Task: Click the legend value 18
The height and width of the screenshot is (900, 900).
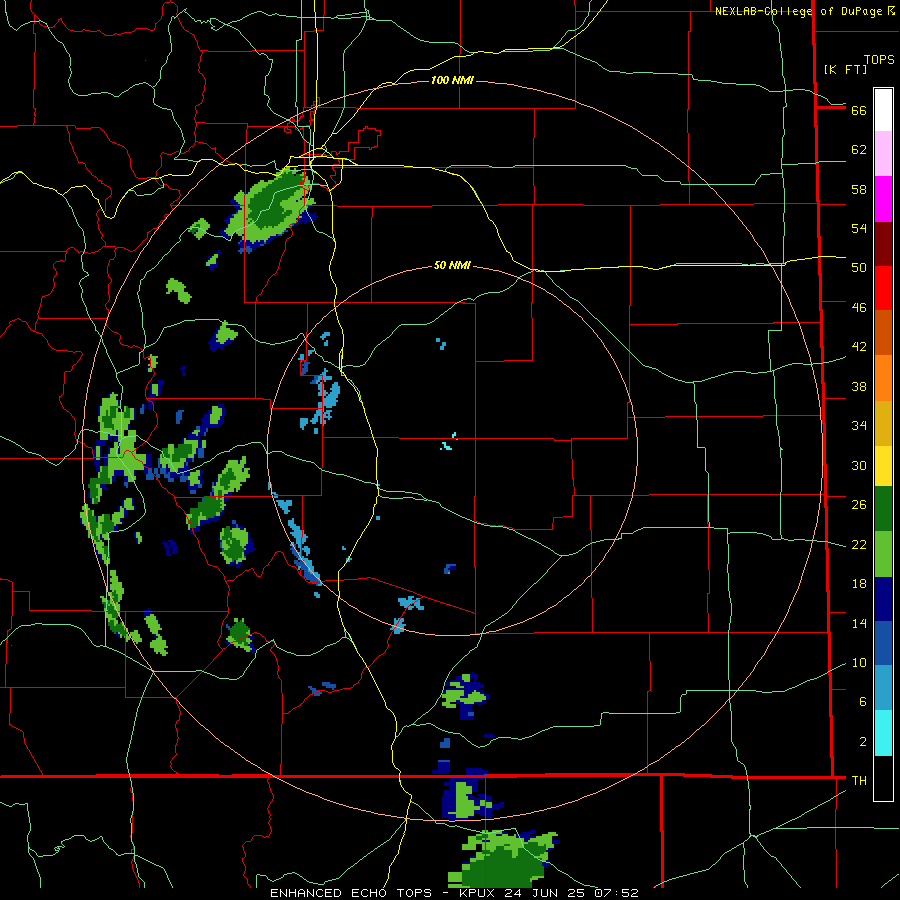Action: (x=859, y=584)
